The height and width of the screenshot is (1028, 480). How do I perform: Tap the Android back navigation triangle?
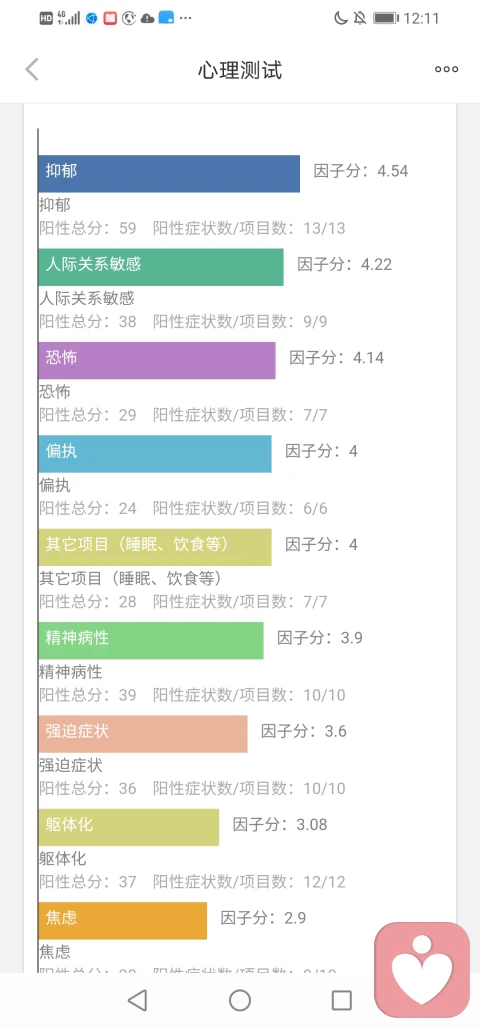[137, 1000]
